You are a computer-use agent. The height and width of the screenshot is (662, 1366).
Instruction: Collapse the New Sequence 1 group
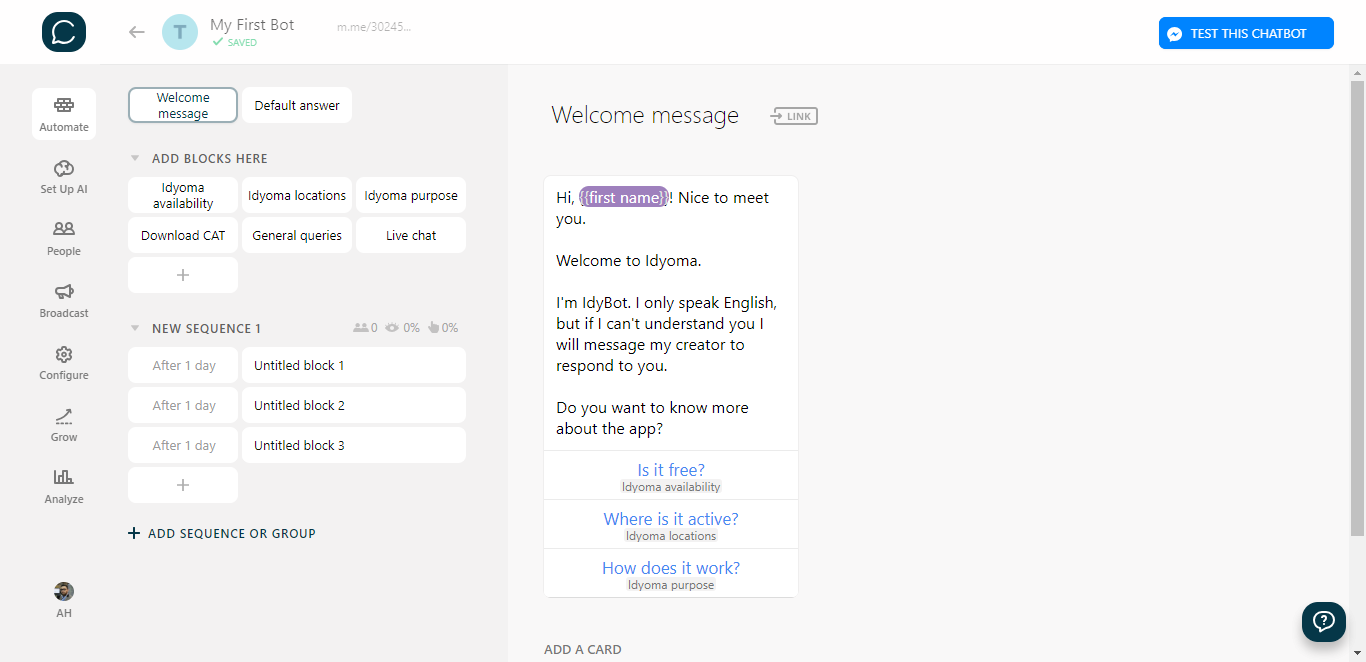(135, 328)
